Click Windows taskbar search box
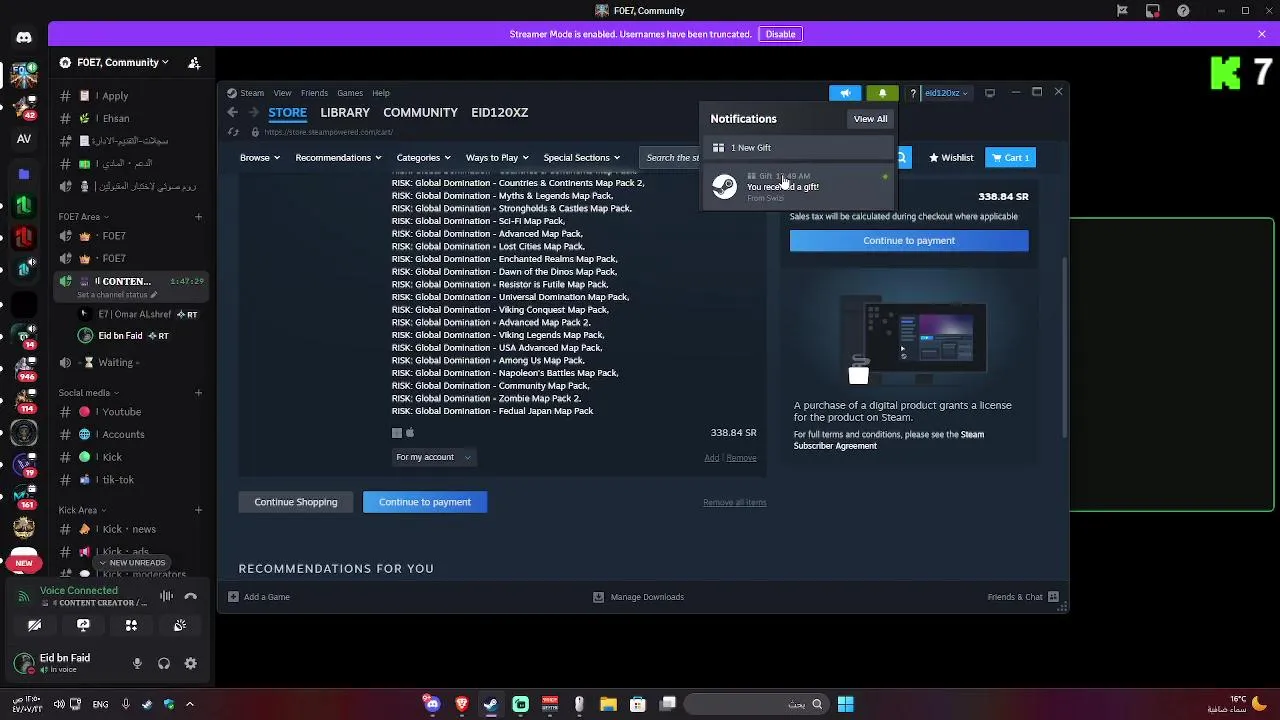The height and width of the screenshot is (720, 1280). coord(756,704)
